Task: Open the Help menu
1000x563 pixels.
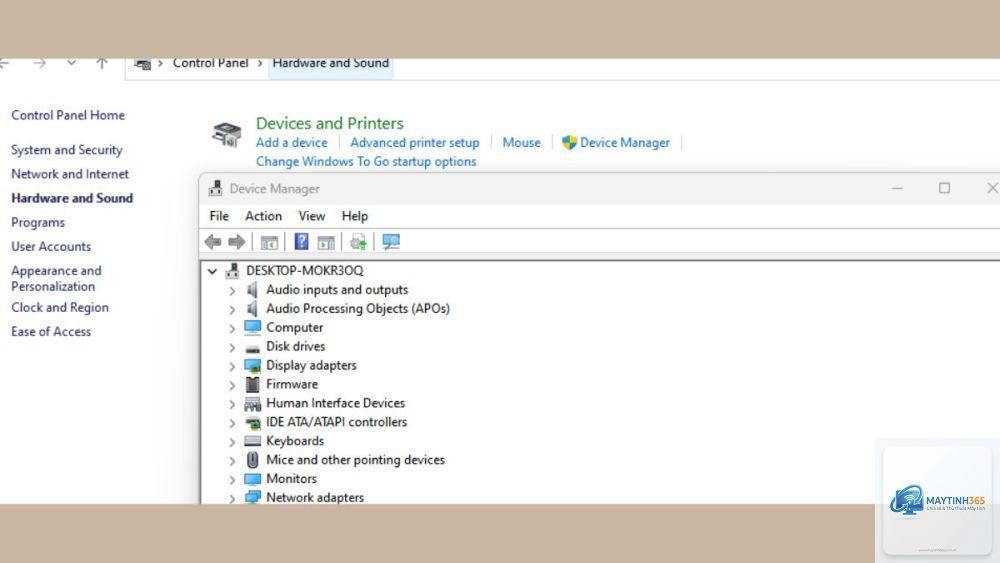Action: (x=355, y=216)
